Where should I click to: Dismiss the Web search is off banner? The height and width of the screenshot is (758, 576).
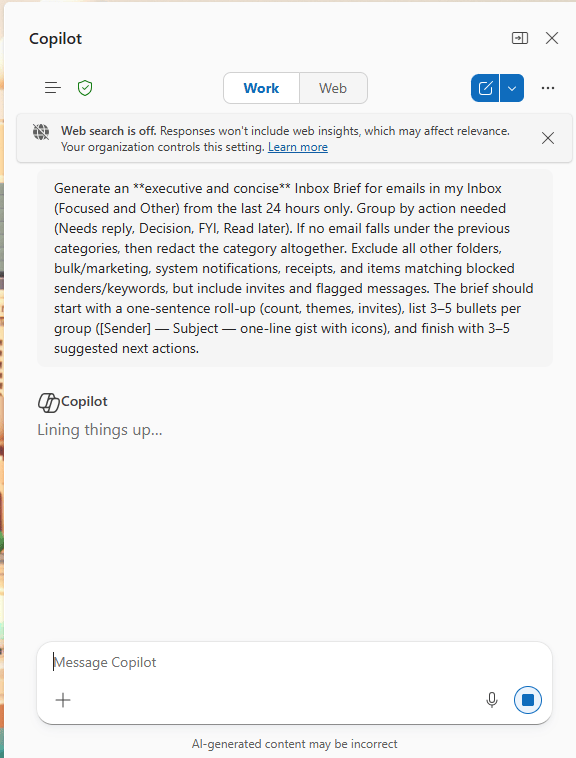tap(547, 138)
